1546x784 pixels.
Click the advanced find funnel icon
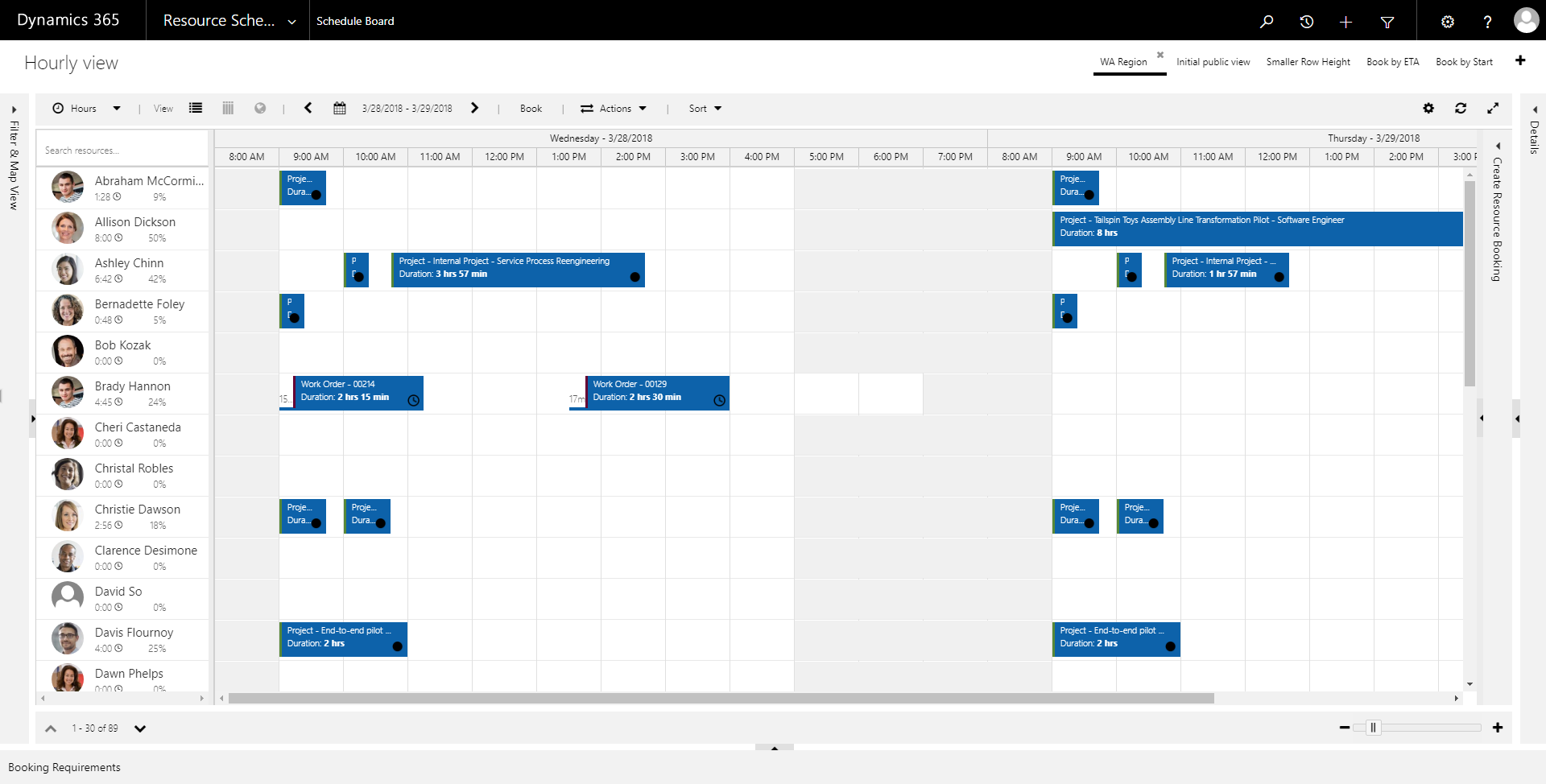(1387, 22)
